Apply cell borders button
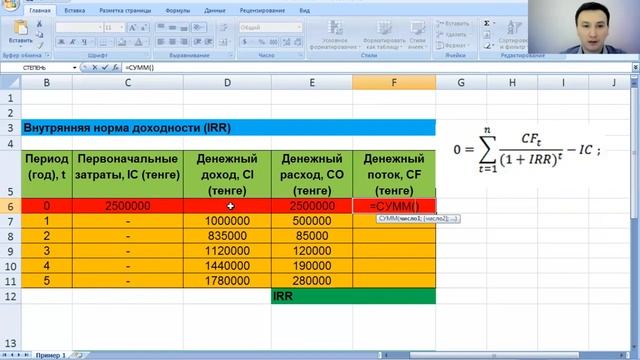640x360 pixels. point(103,42)
